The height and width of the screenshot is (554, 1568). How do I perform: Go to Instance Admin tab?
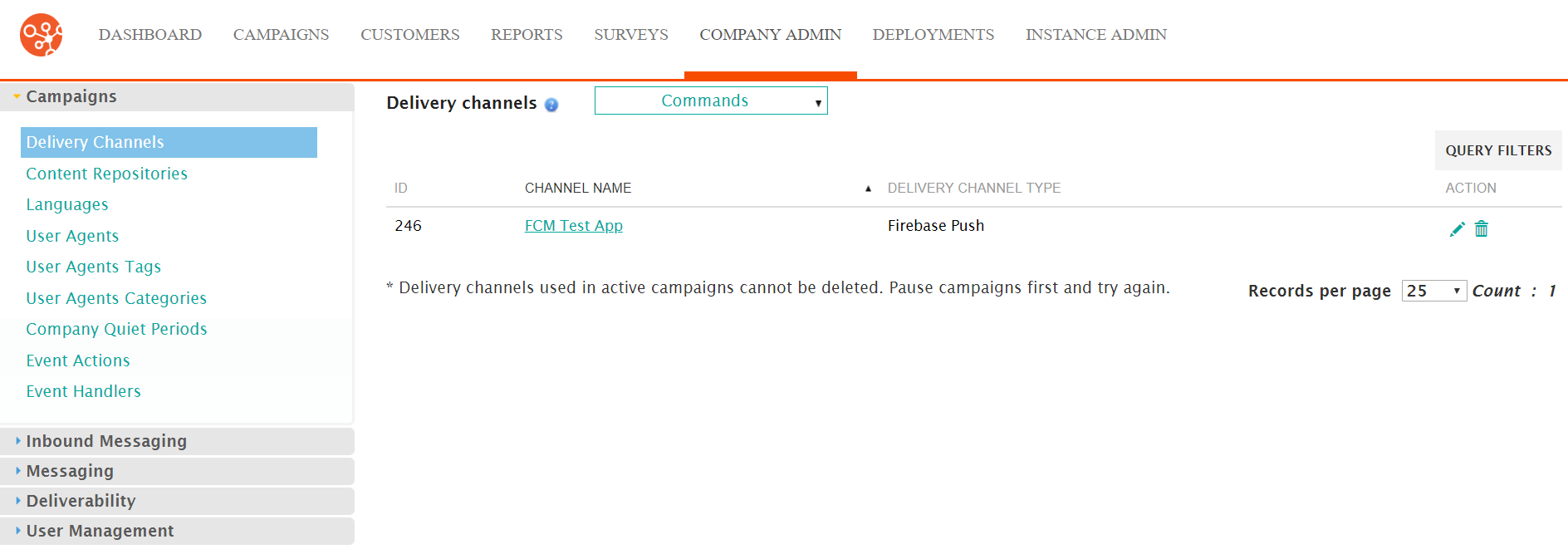pyautogui.click(x=1096, y=35)
